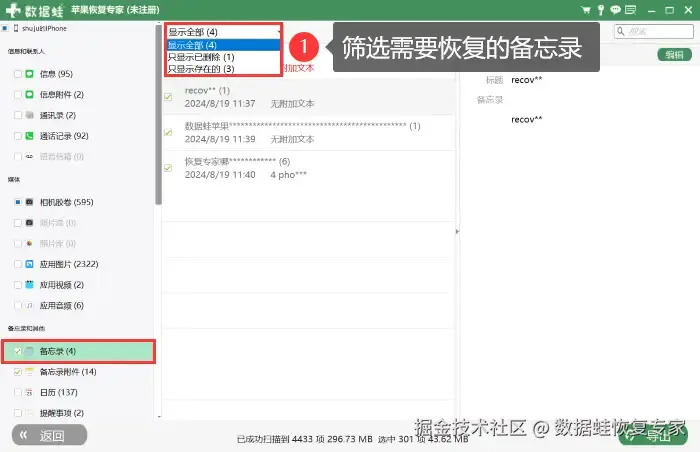Click the 信息附件 (2) attachment icon
Screen dimensions: 700x452
tap(29, 94)
